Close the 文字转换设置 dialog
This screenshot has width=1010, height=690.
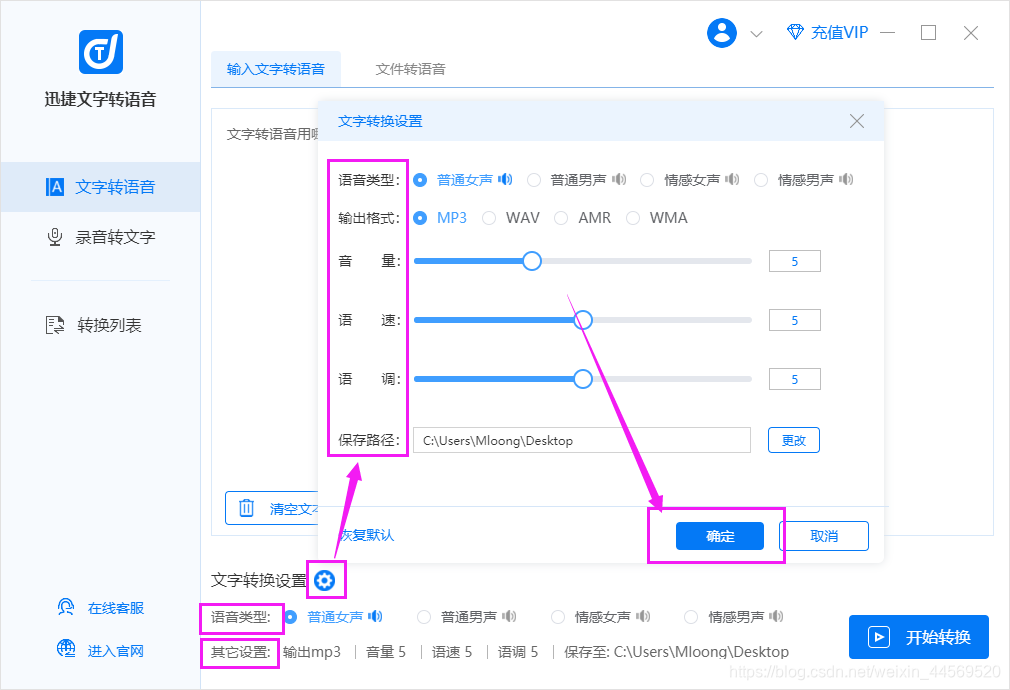(857, 121)
